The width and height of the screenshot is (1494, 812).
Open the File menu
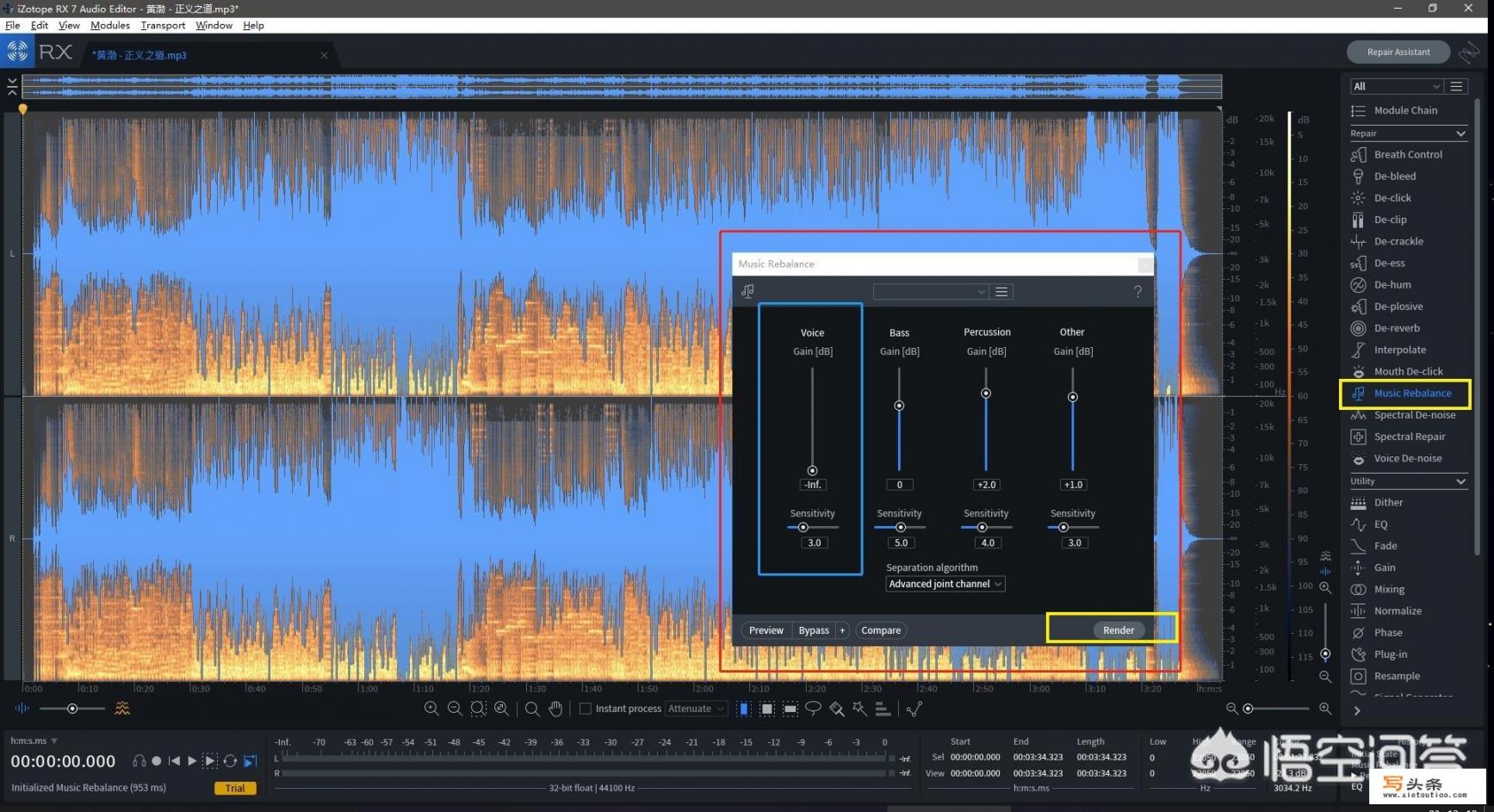(13, 25)
